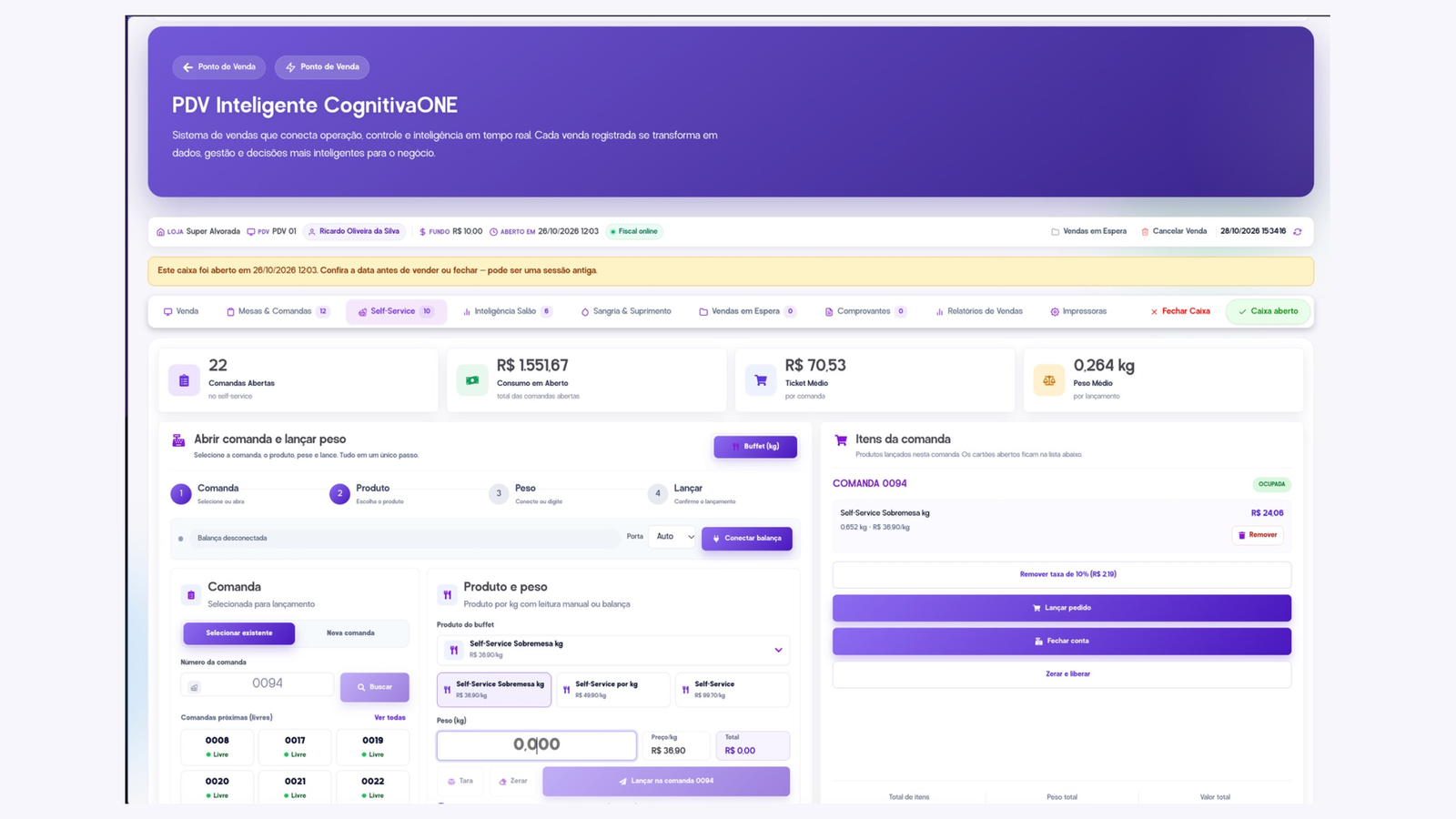1456x819 pixels.
Task: Click the scale icon in Peso Médio card
Action: pyautogui.click(x=1049, y=380)
